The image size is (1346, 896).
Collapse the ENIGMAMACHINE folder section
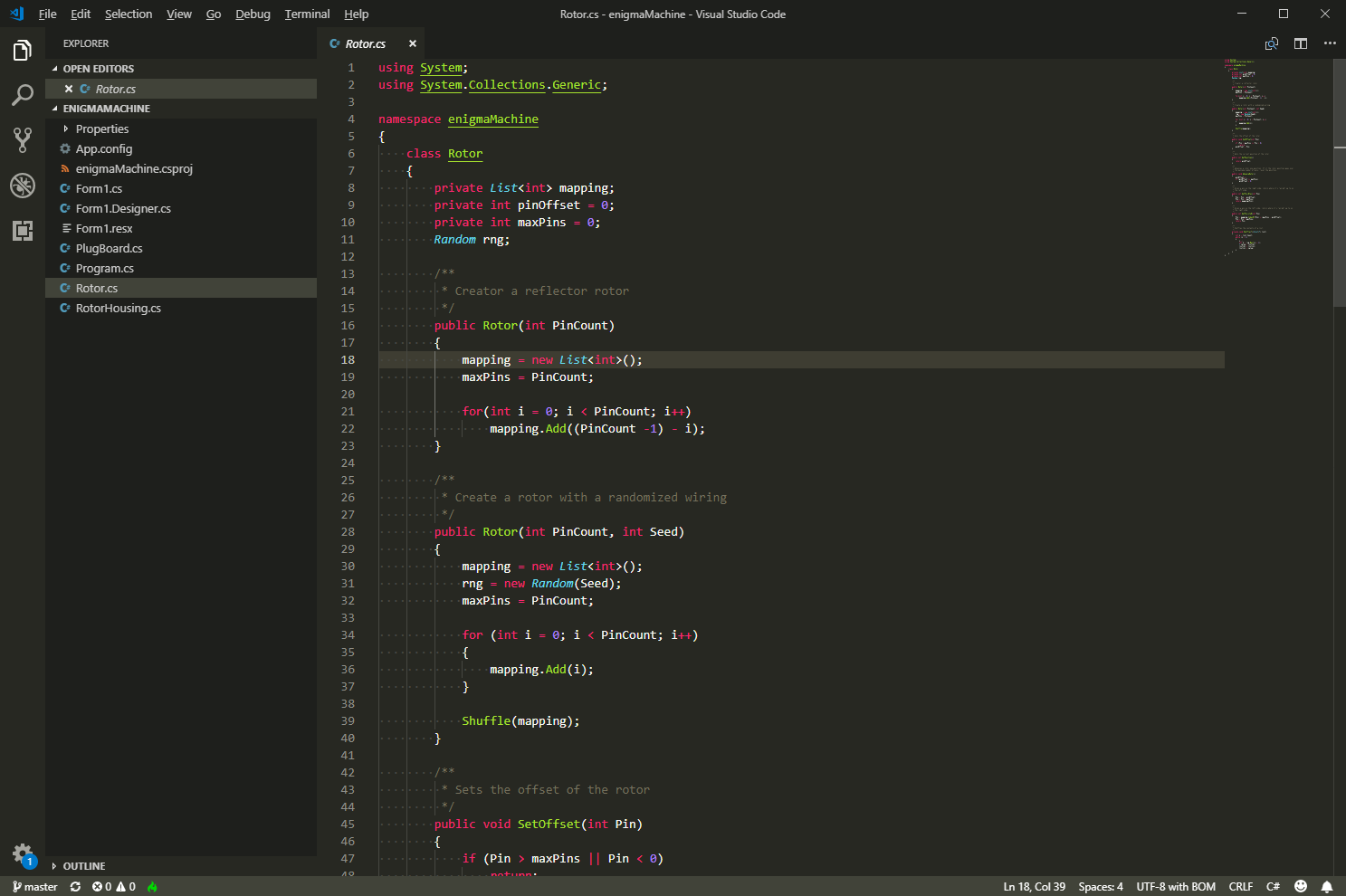[x=181, y=109]
